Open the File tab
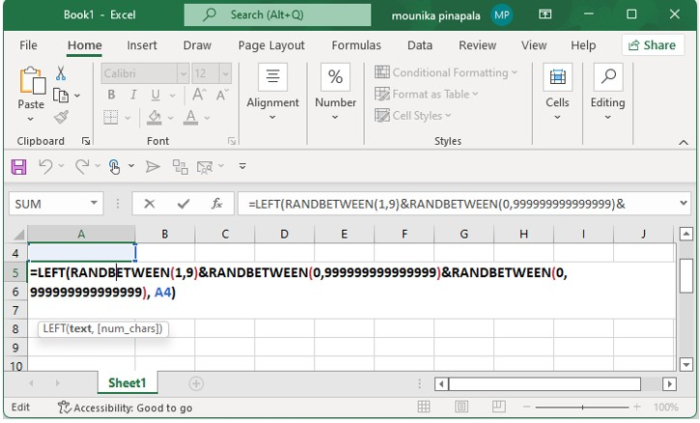The width and height of the screenshot is (700, 423). click(x=28, y=45)
